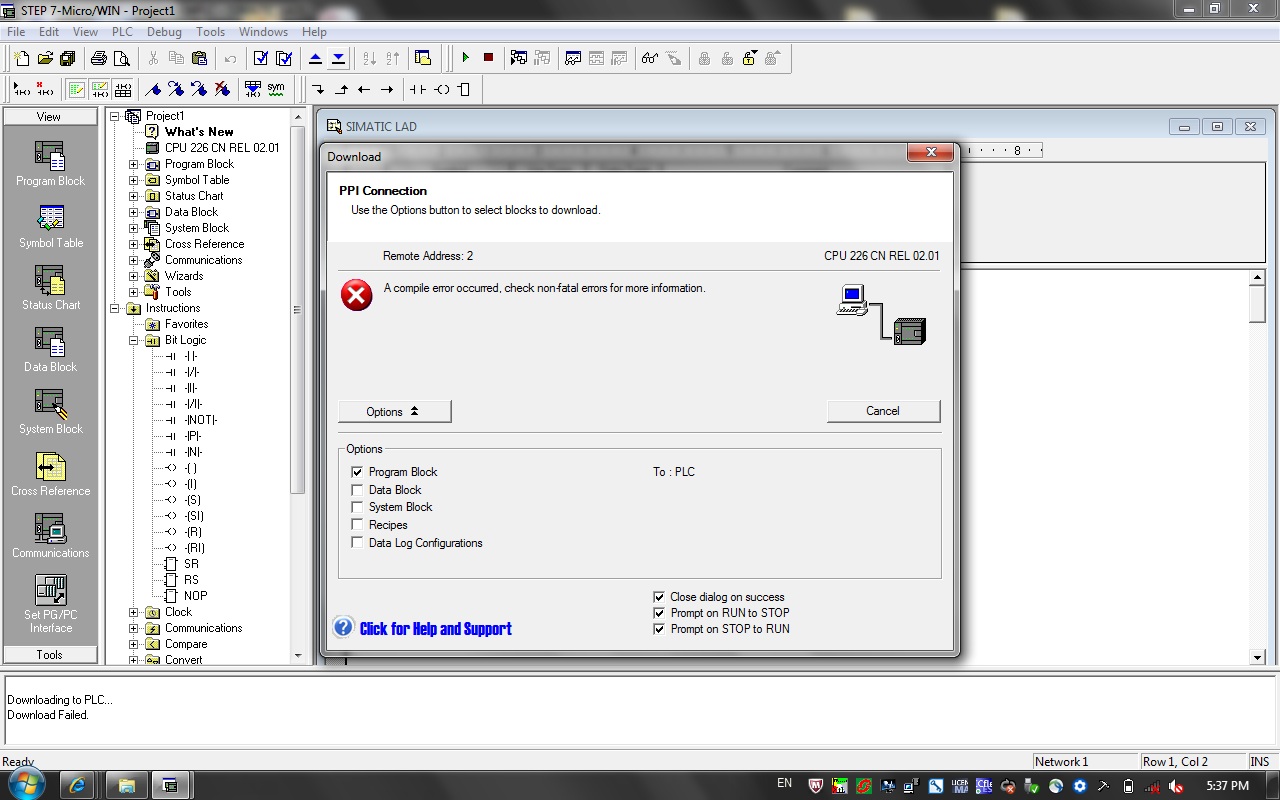Open Communications in View bar
Viewport: 1280px width, 800px height.
pos(50,536)
